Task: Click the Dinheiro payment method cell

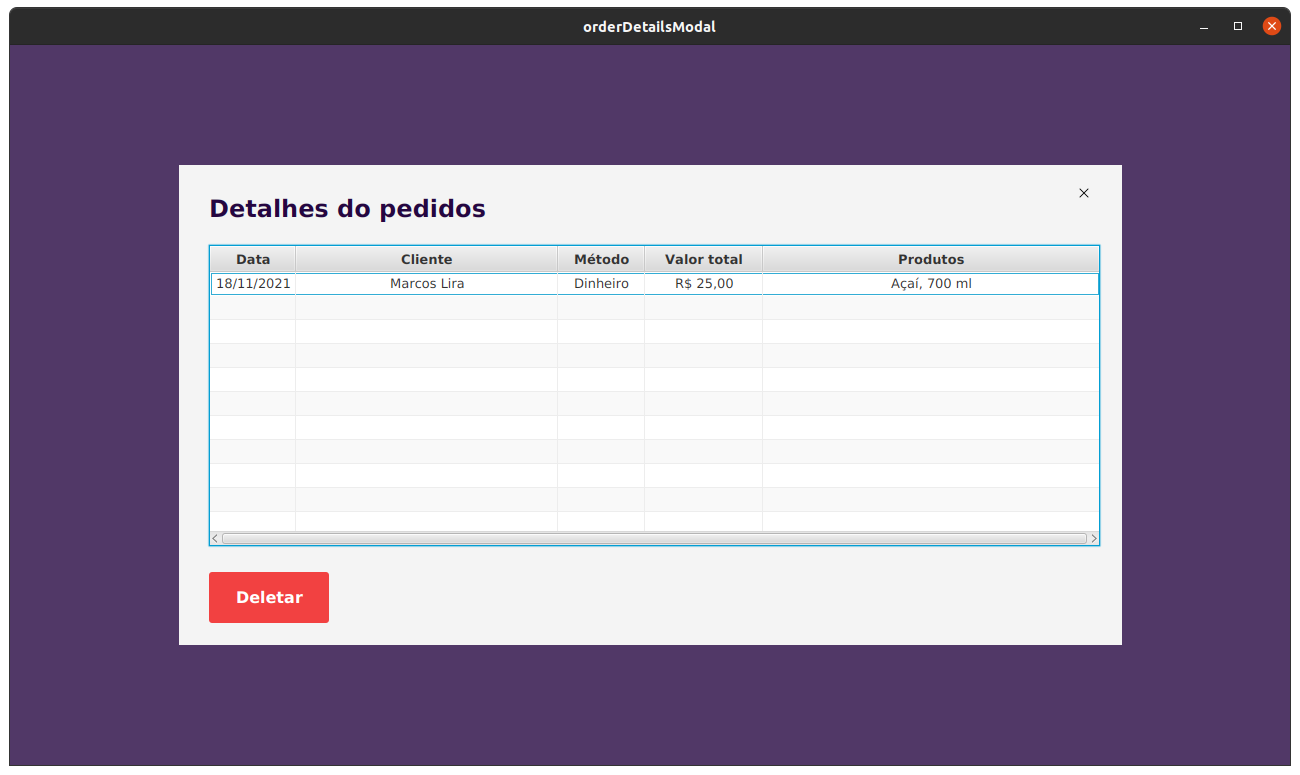Action: point(601,284)
